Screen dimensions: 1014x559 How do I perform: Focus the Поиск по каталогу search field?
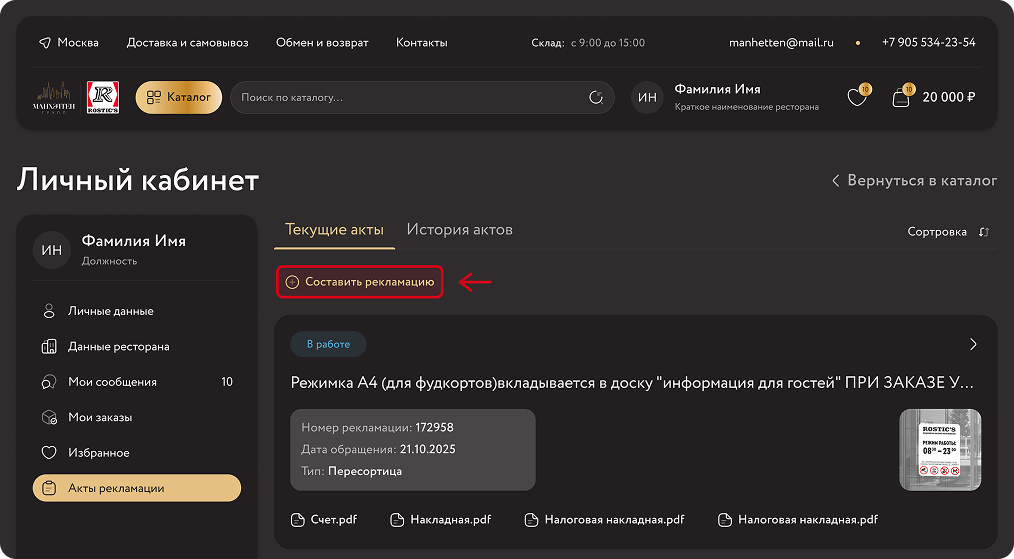pos(410,97)
